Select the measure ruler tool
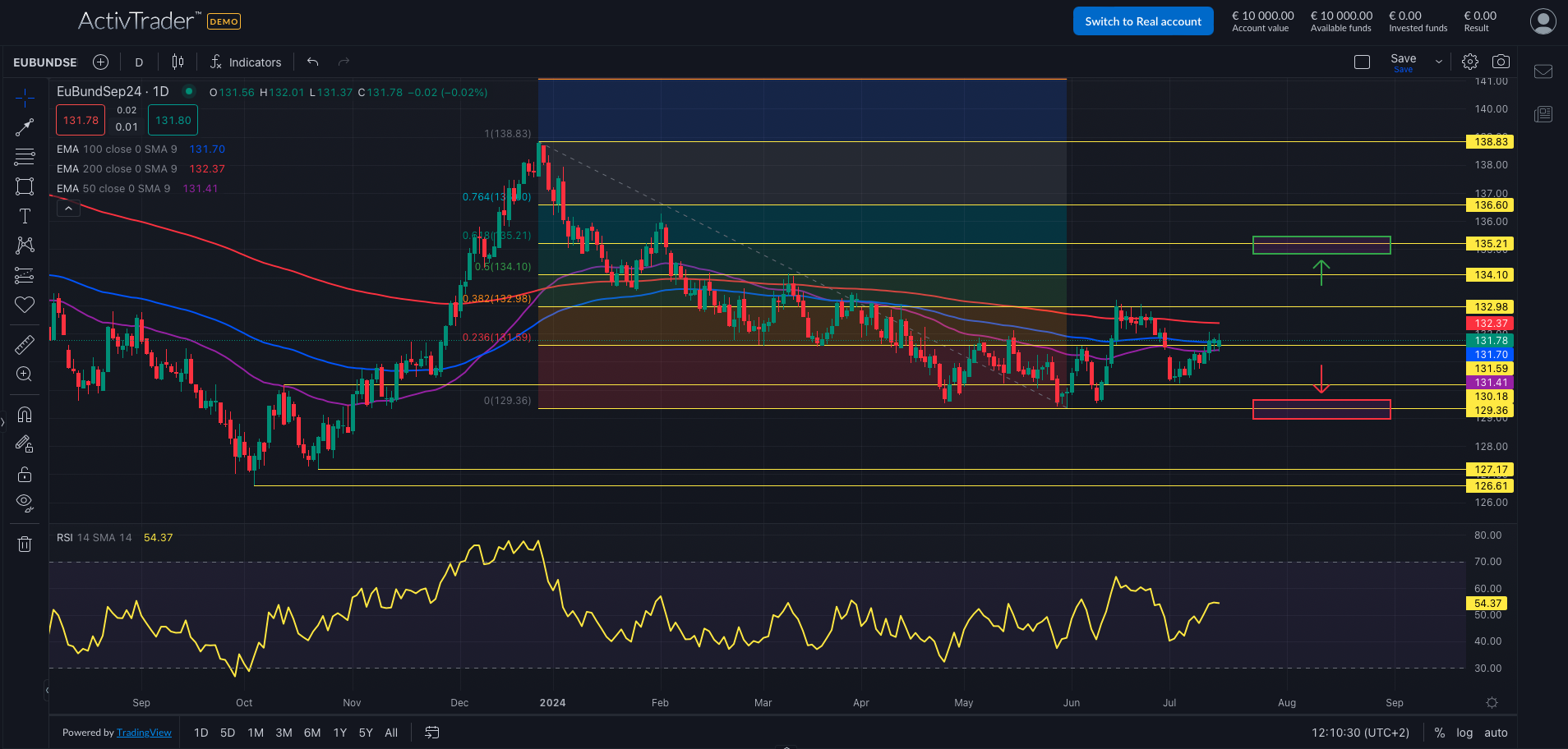The height and width of the screenshot is (749, 1568). point(25,344)
